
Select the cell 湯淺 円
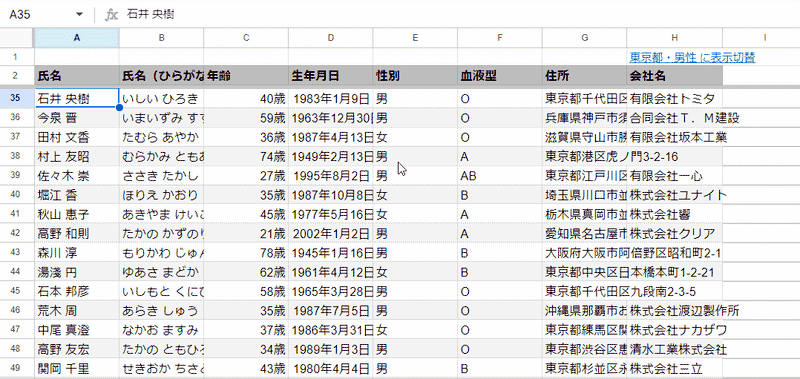pyautogui.click(x=77, y=272)
